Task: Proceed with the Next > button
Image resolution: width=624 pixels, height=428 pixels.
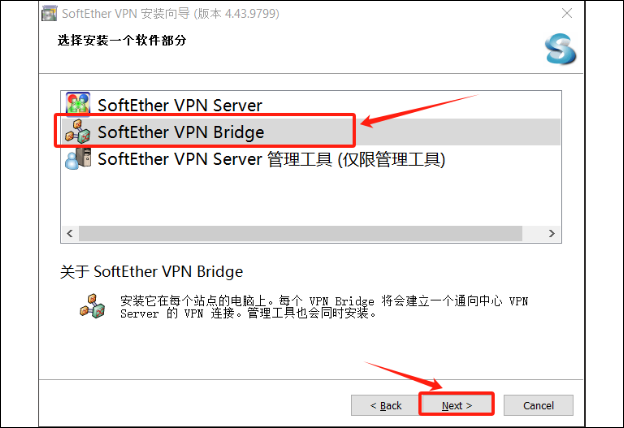Action: [456, 405]
